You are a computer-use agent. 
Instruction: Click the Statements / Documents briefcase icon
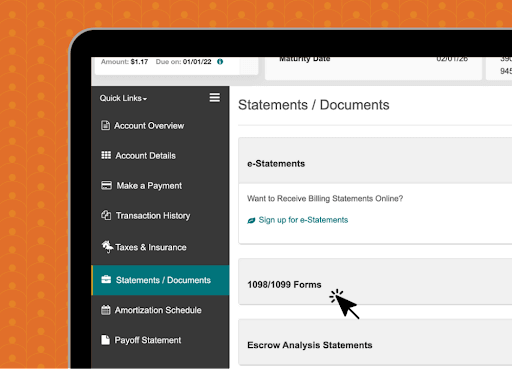tap(106, 279)
